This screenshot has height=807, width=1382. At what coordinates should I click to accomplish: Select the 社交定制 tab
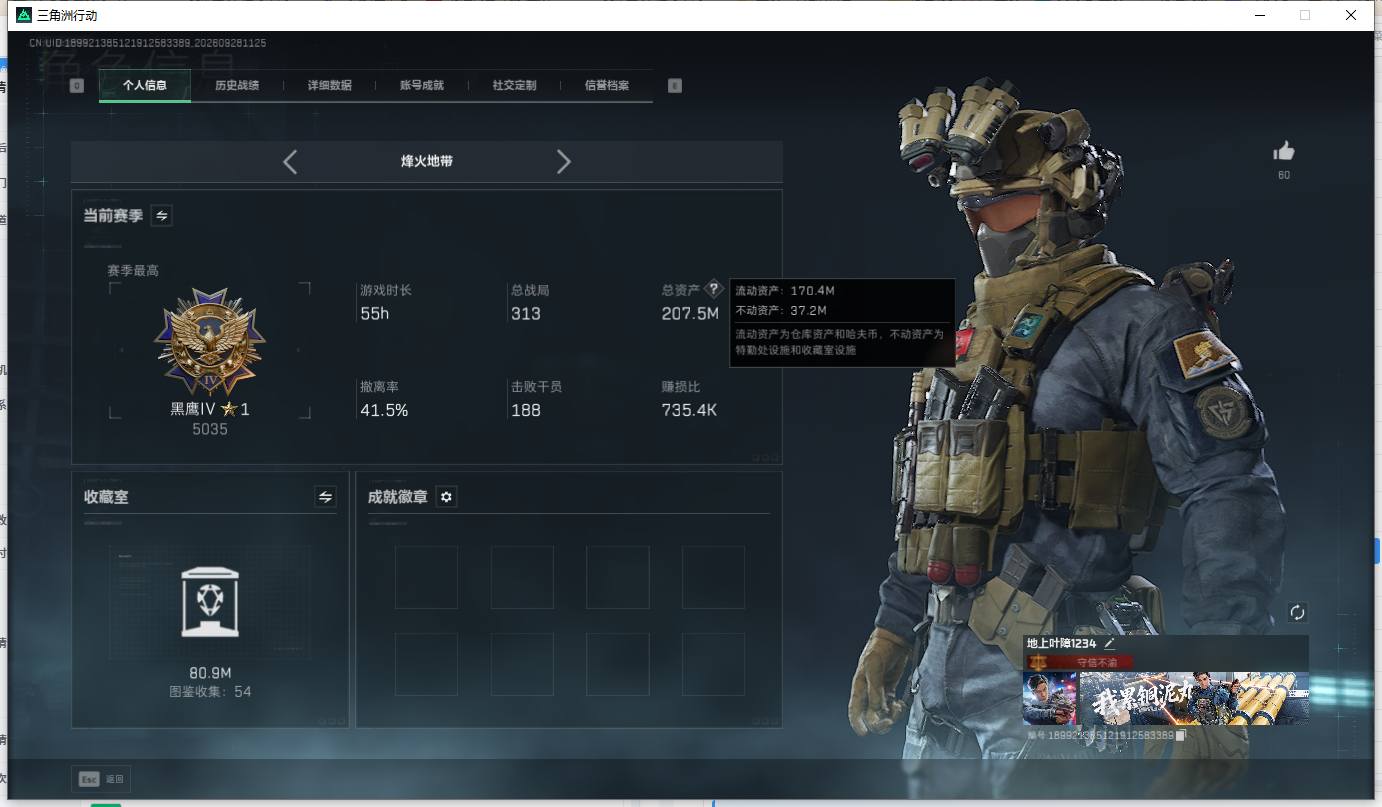coord(514,85)
